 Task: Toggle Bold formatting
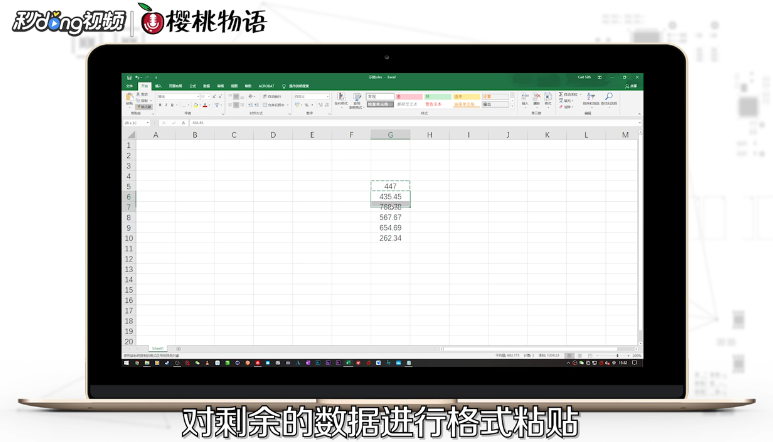160,105
